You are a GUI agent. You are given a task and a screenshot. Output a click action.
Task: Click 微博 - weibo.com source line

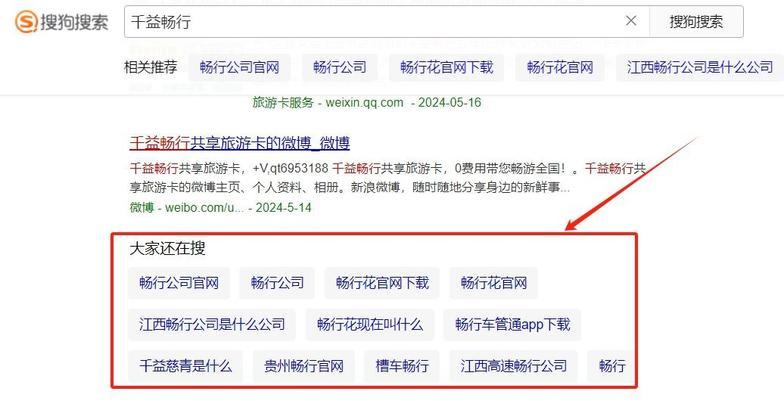tap(220, 207)
